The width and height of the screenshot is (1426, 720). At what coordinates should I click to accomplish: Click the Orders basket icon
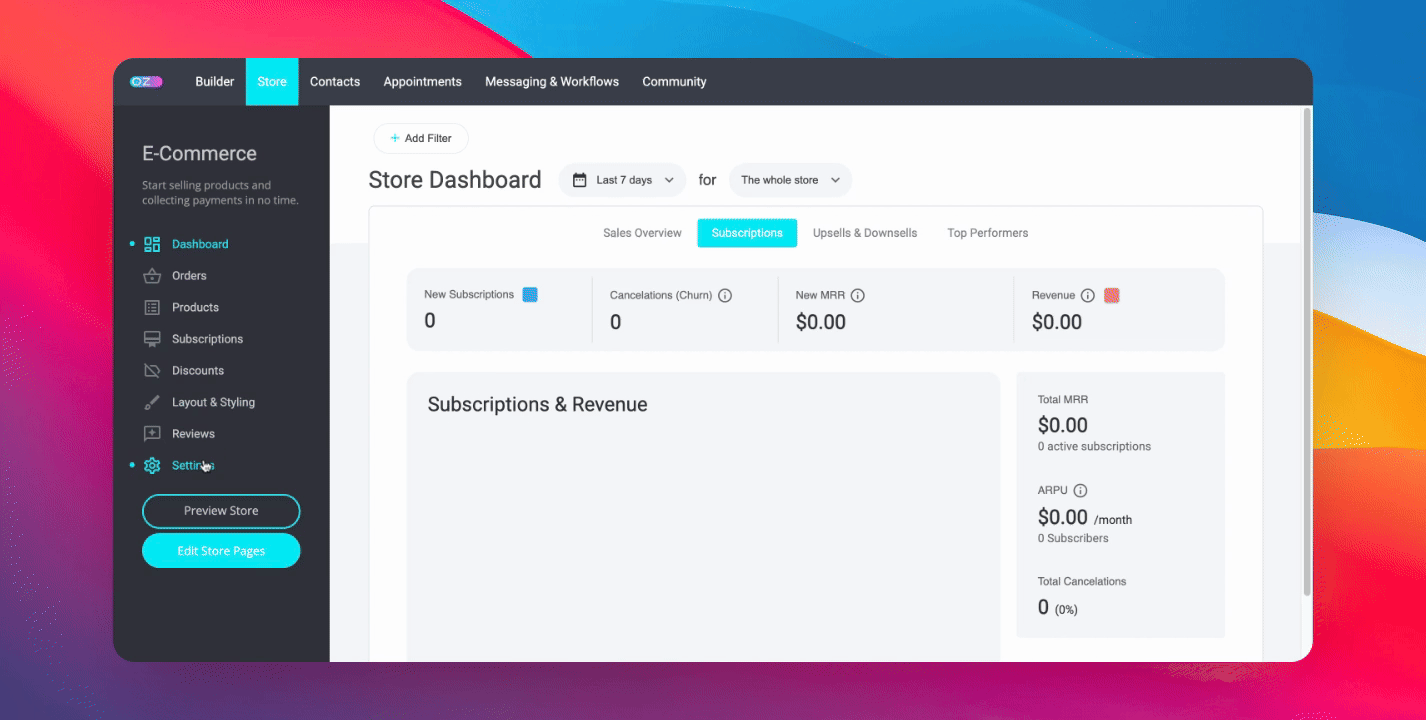(x=152, y=276)
